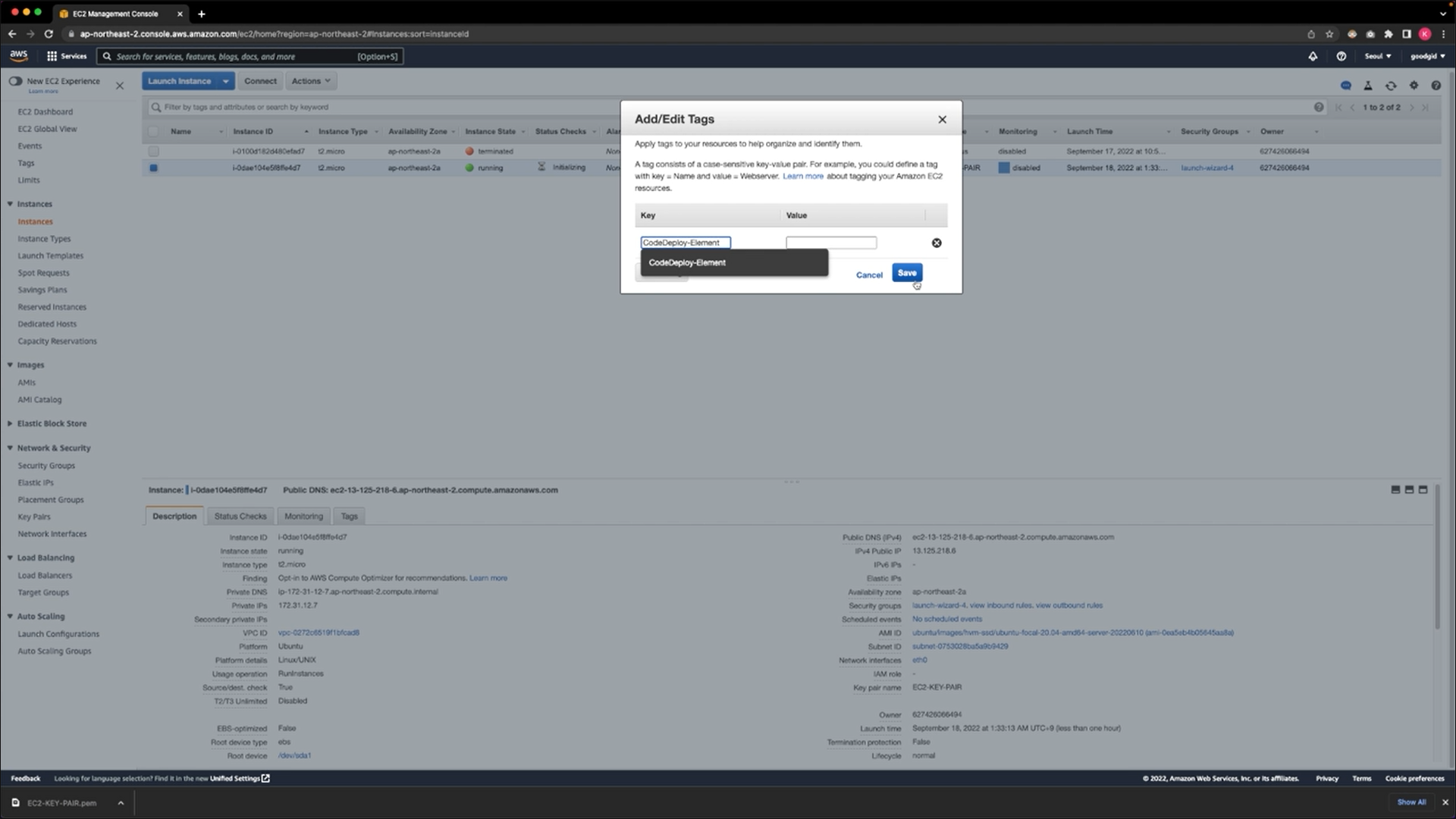Select the running instance checkbox
The height and width of the screenshot is (819, 1456).
click(154, 168)
